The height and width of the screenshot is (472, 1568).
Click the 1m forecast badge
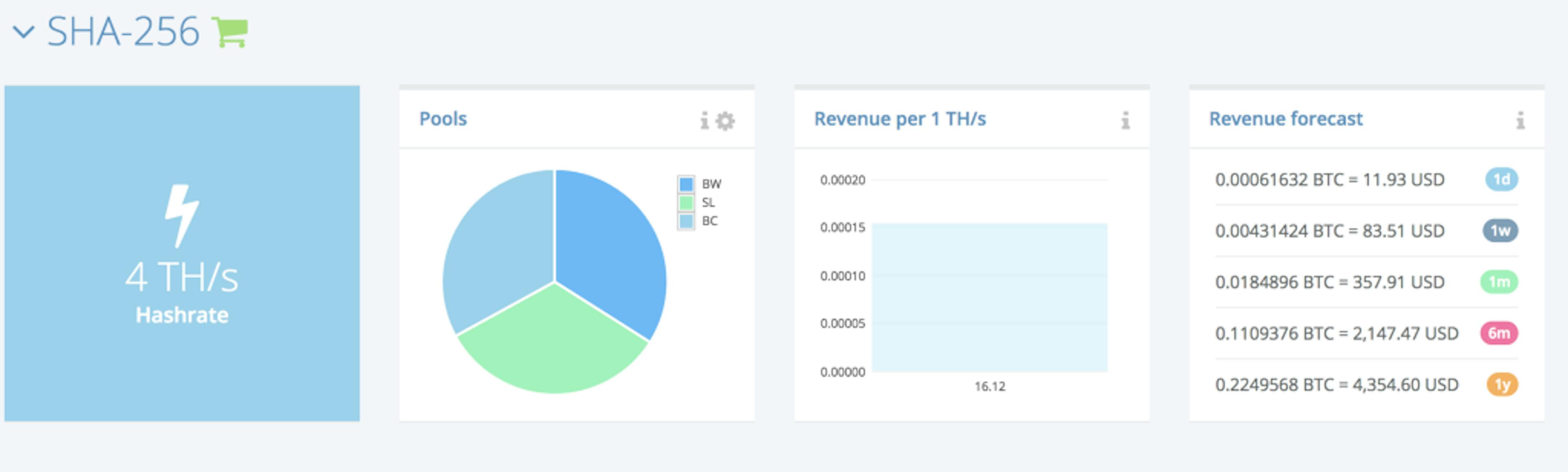tap(1499, 282)
